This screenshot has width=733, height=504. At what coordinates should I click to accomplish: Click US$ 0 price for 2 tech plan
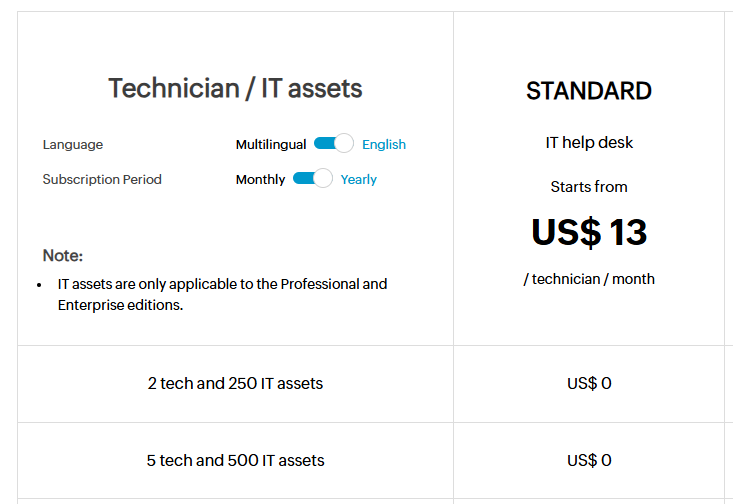pyautogui.click(x=589, y=383)
